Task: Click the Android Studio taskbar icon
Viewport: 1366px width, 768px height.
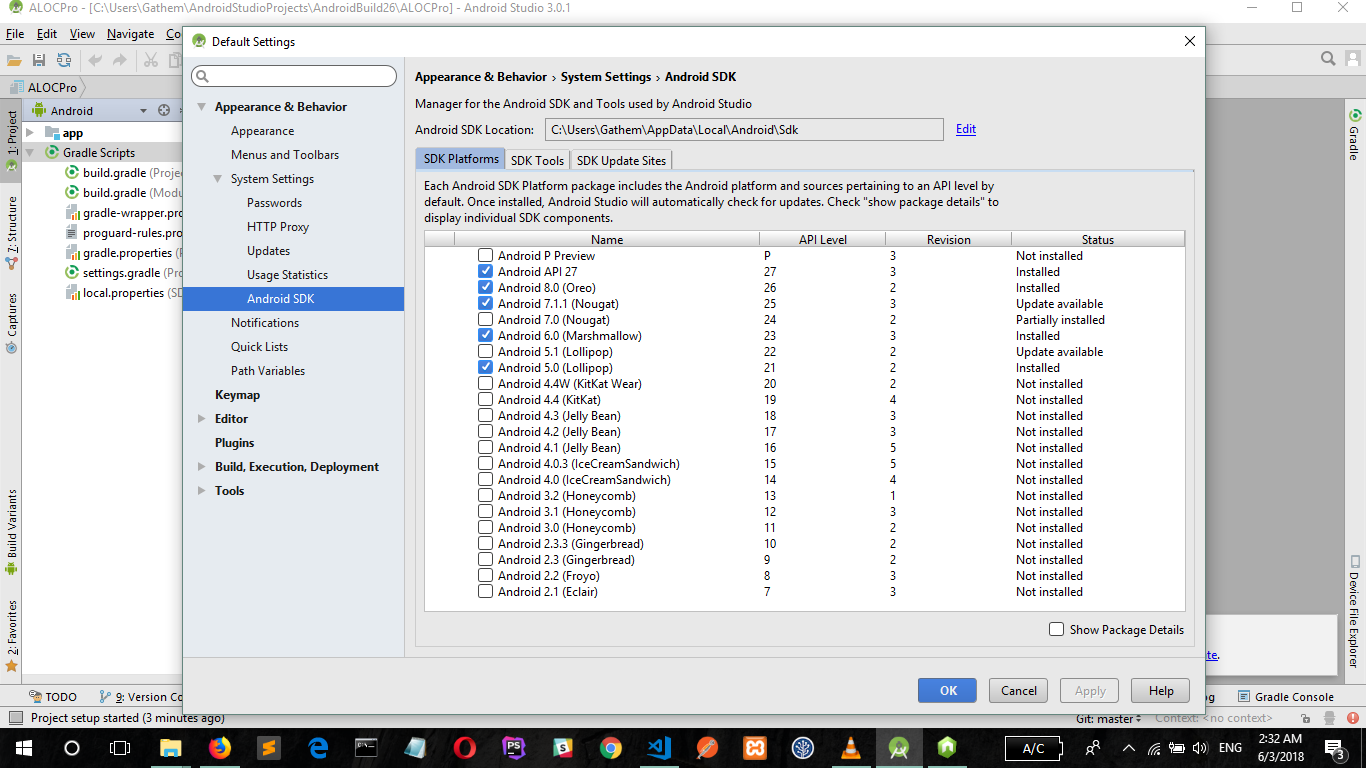Action: [898, 747]
